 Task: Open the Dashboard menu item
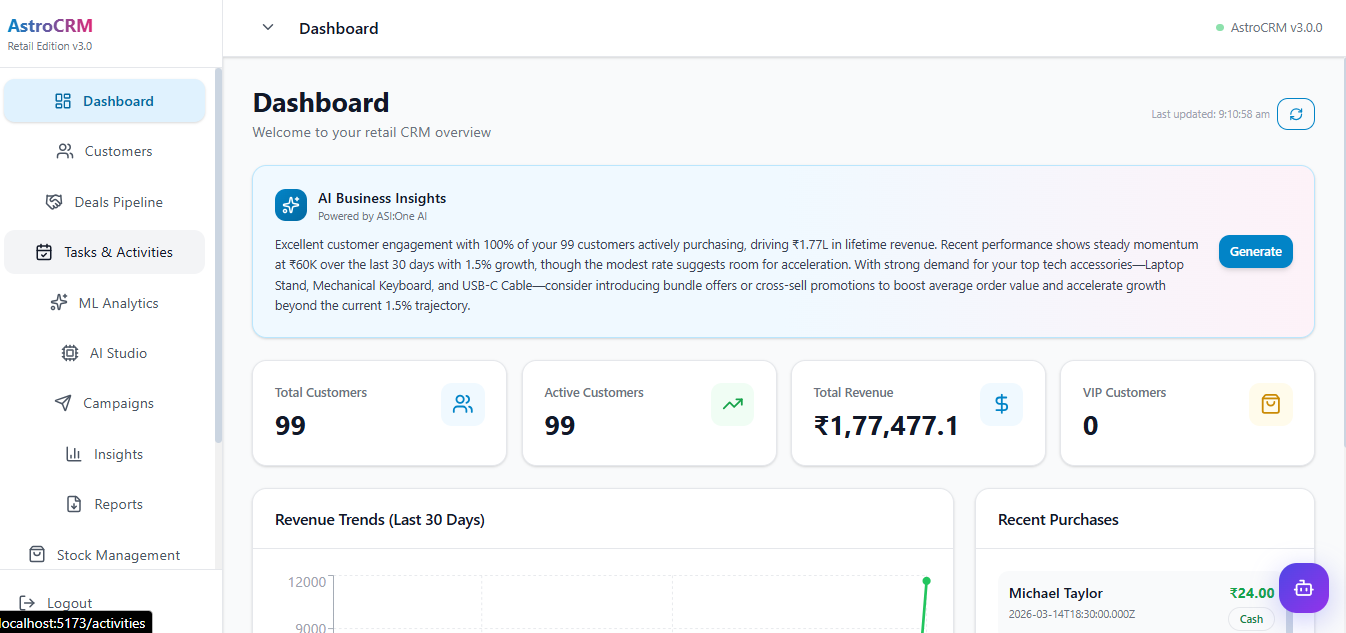pos(104,101)
